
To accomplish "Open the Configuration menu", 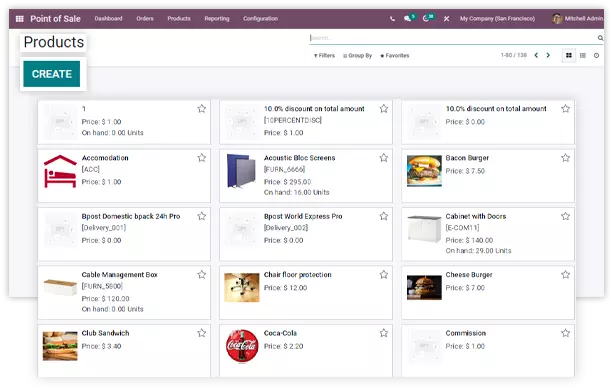I will [x=260, y=18].
